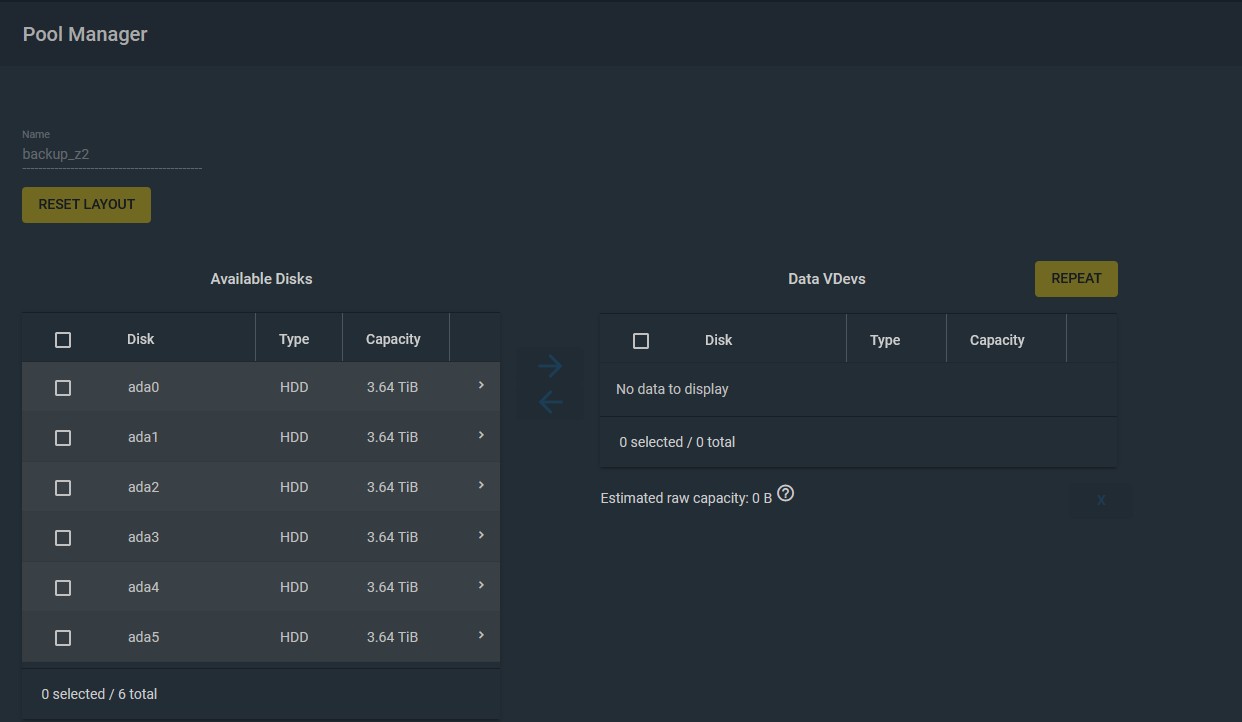The width and height of the screenshot is (1242, 722).
Task: Select the ada1 disk name
Action: [x=143, y=437]
